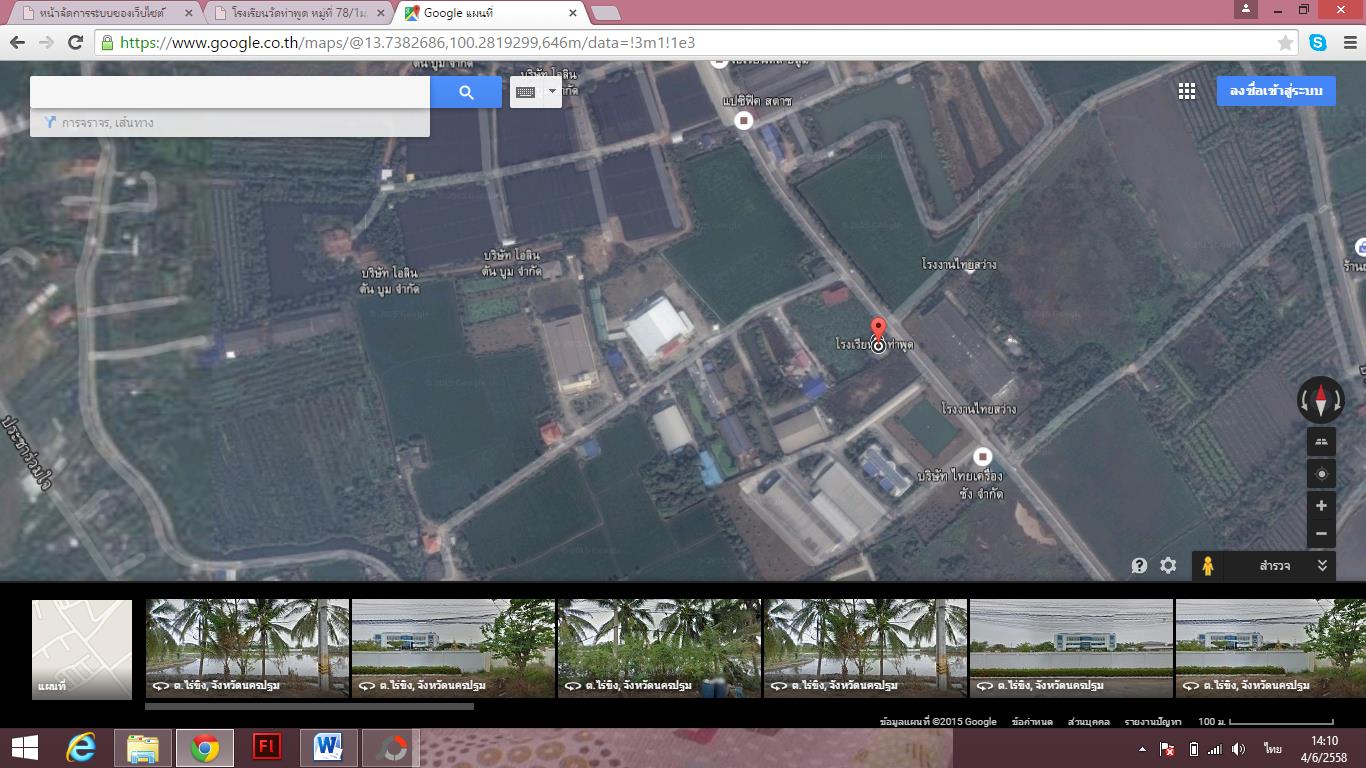1366x768 pixels.
Task: Collapse the explore imagery strip with the chevron
Action: (x=1322, y=566)
